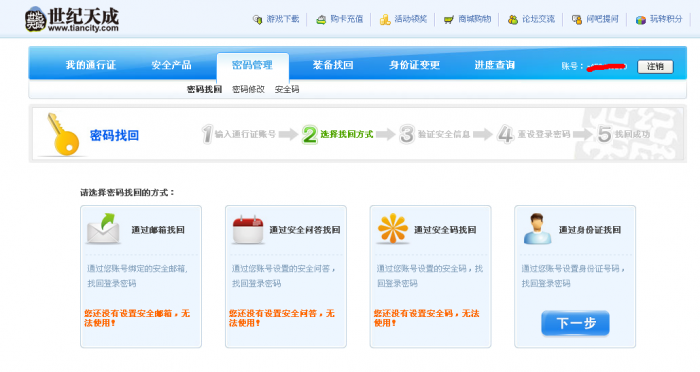Click step 2 选择找回方式
This screenshot has height=372, width=700.
[338, 134]
